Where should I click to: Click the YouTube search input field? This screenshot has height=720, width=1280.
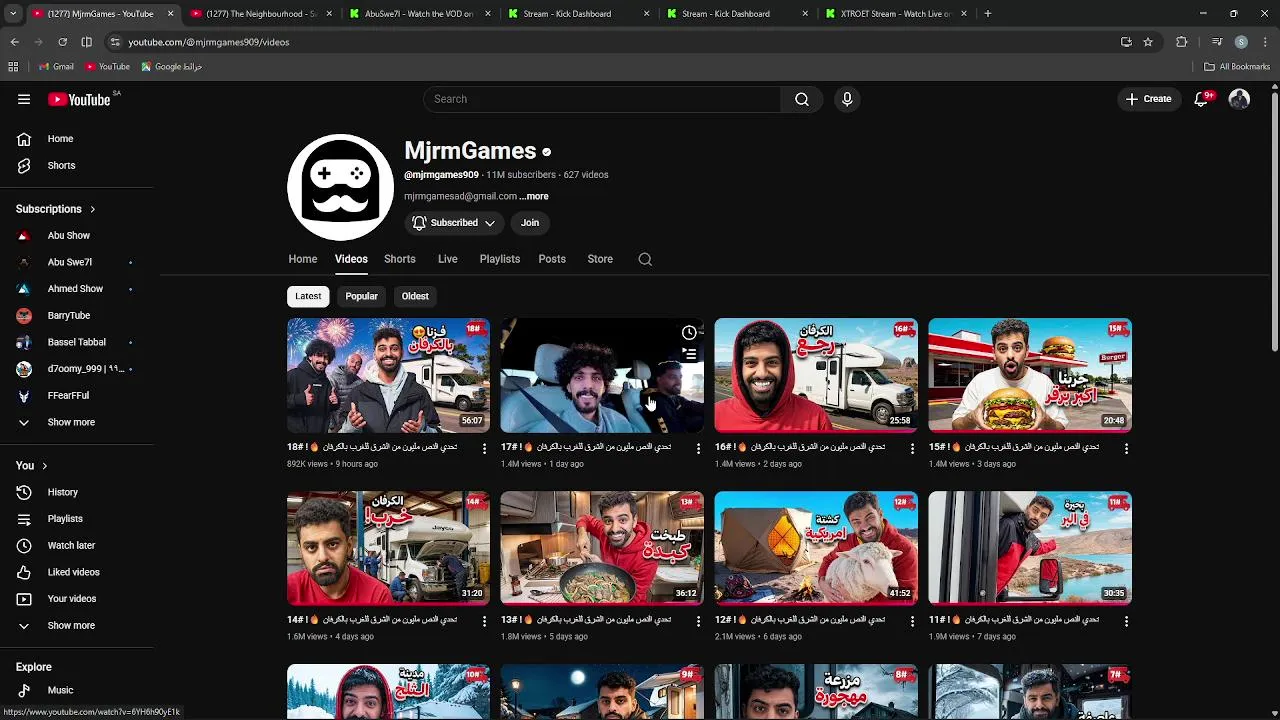(x=602, y=99)
